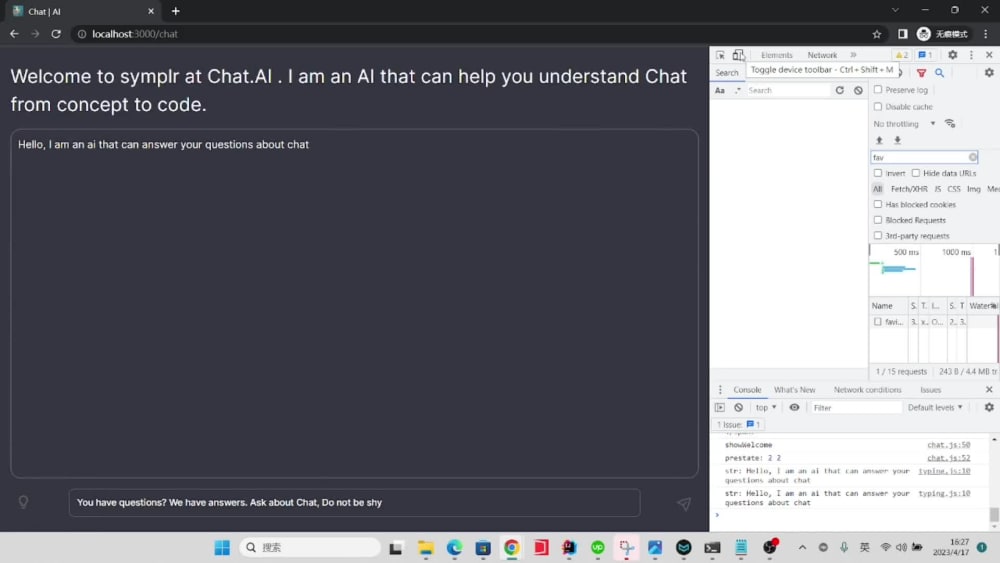Click the network timeline overview at 500 ms
1000x563 pixels.
click(906, 252)
